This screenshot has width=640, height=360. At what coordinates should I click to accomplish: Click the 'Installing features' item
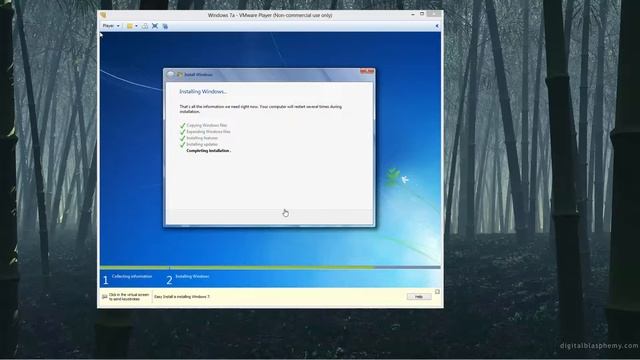point(202,138)
